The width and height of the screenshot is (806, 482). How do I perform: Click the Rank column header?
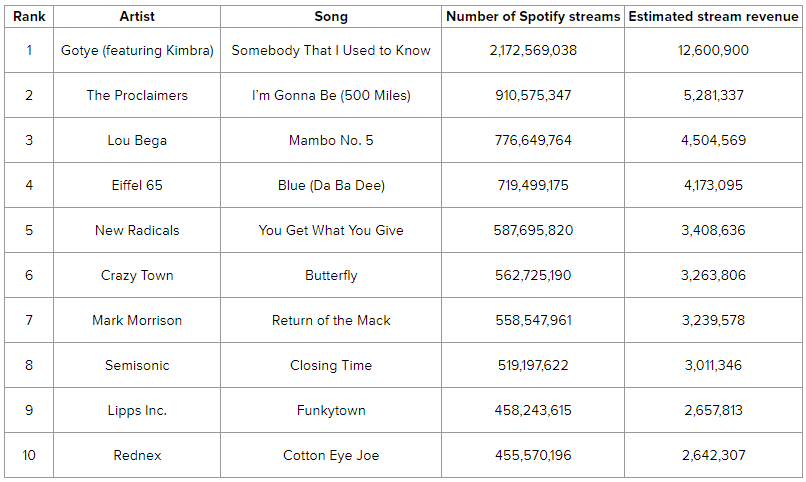pyautogui.click(x=28, y=17)
